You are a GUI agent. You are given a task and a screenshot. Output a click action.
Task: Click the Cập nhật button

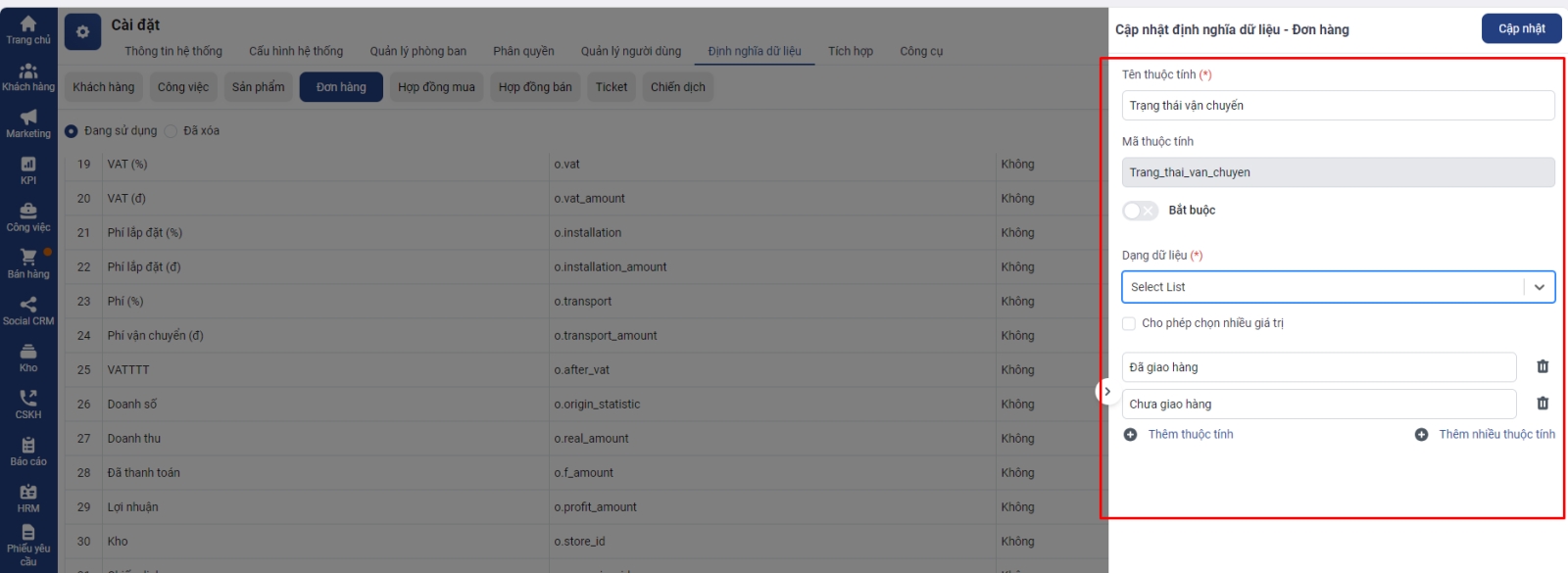1521,29
